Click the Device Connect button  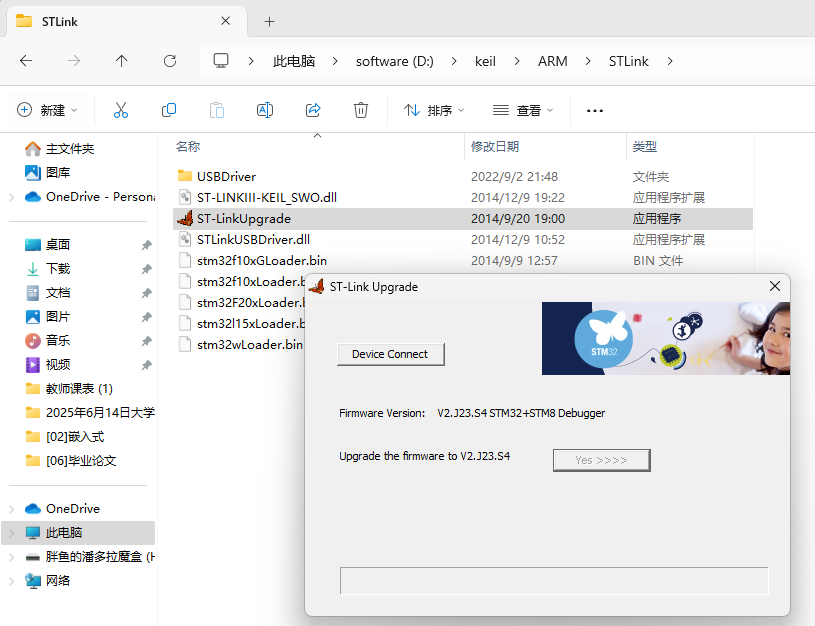point(390,354)
